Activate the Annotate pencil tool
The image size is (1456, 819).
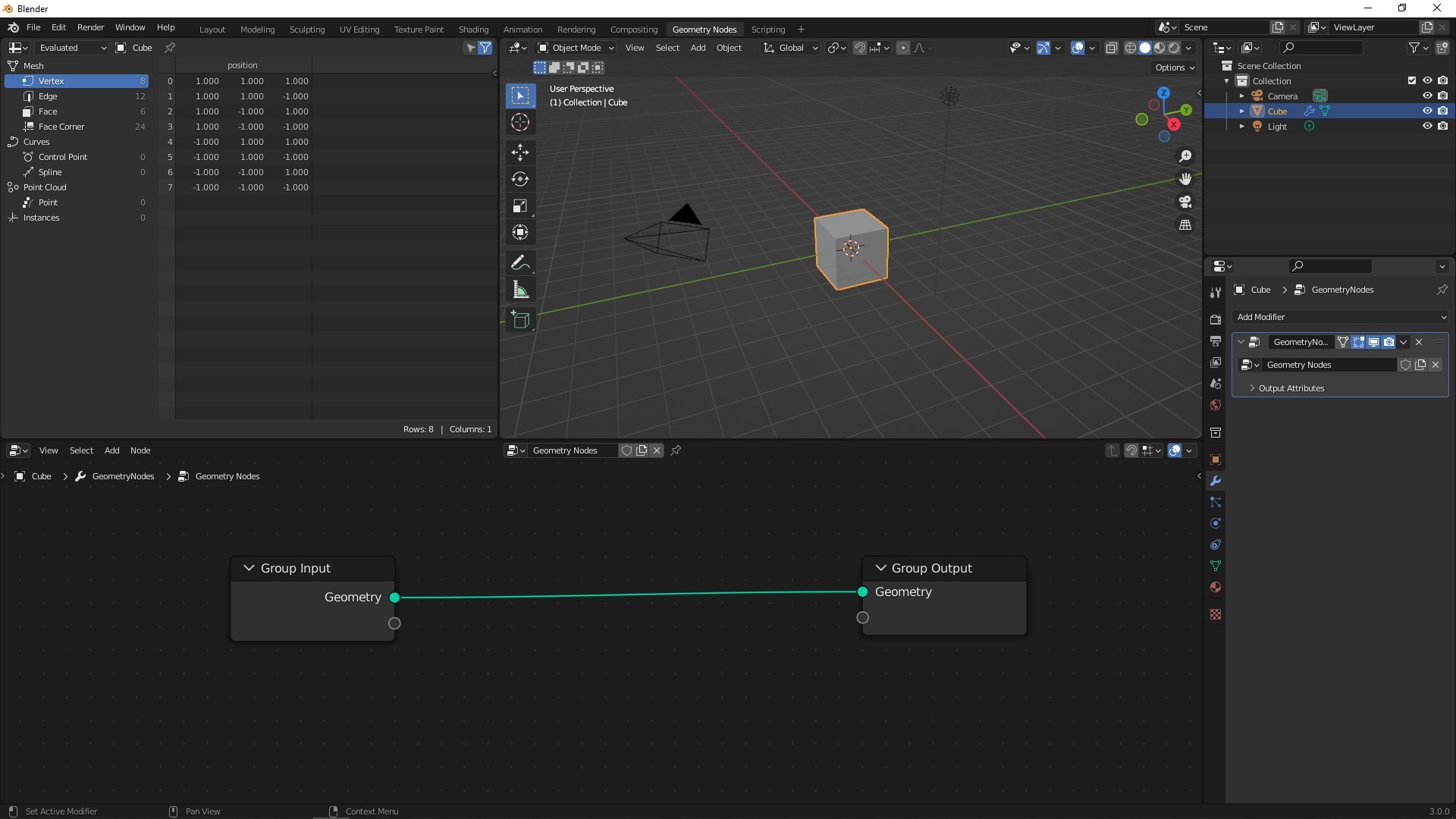(520, 263)
